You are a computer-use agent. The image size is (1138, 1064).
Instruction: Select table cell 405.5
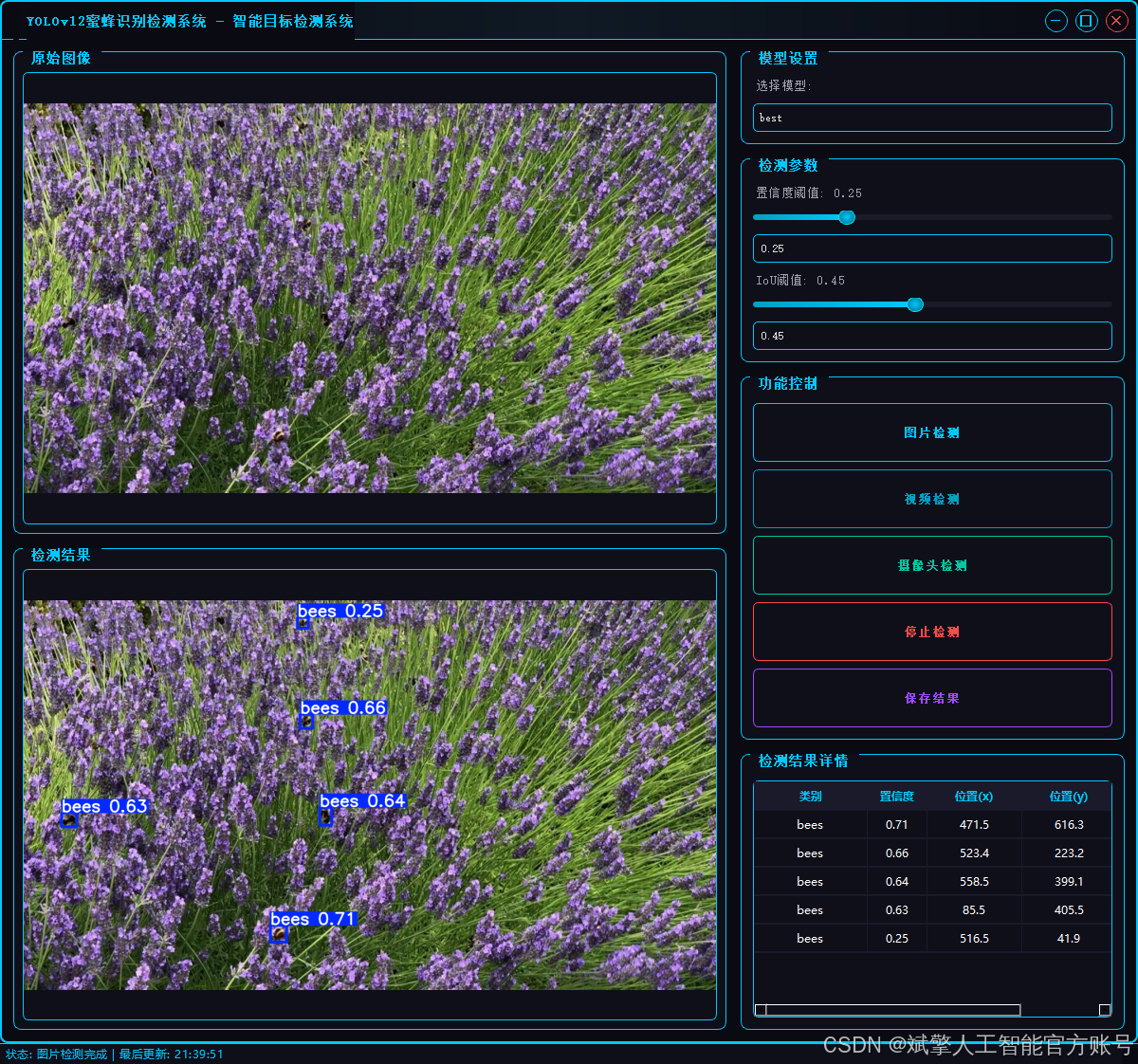pyautogui.click(x=1069, y=910)
